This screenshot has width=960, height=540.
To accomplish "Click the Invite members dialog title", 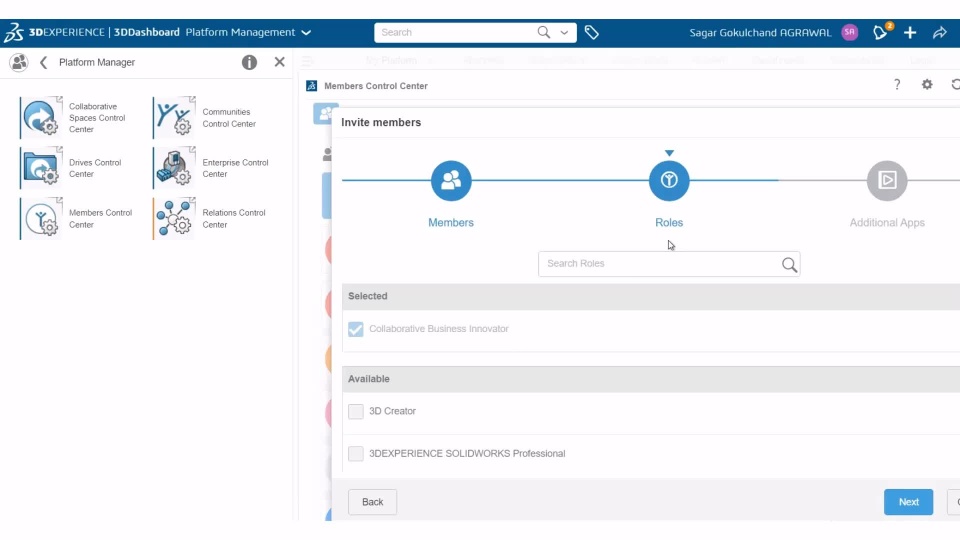I will [381, 122].
